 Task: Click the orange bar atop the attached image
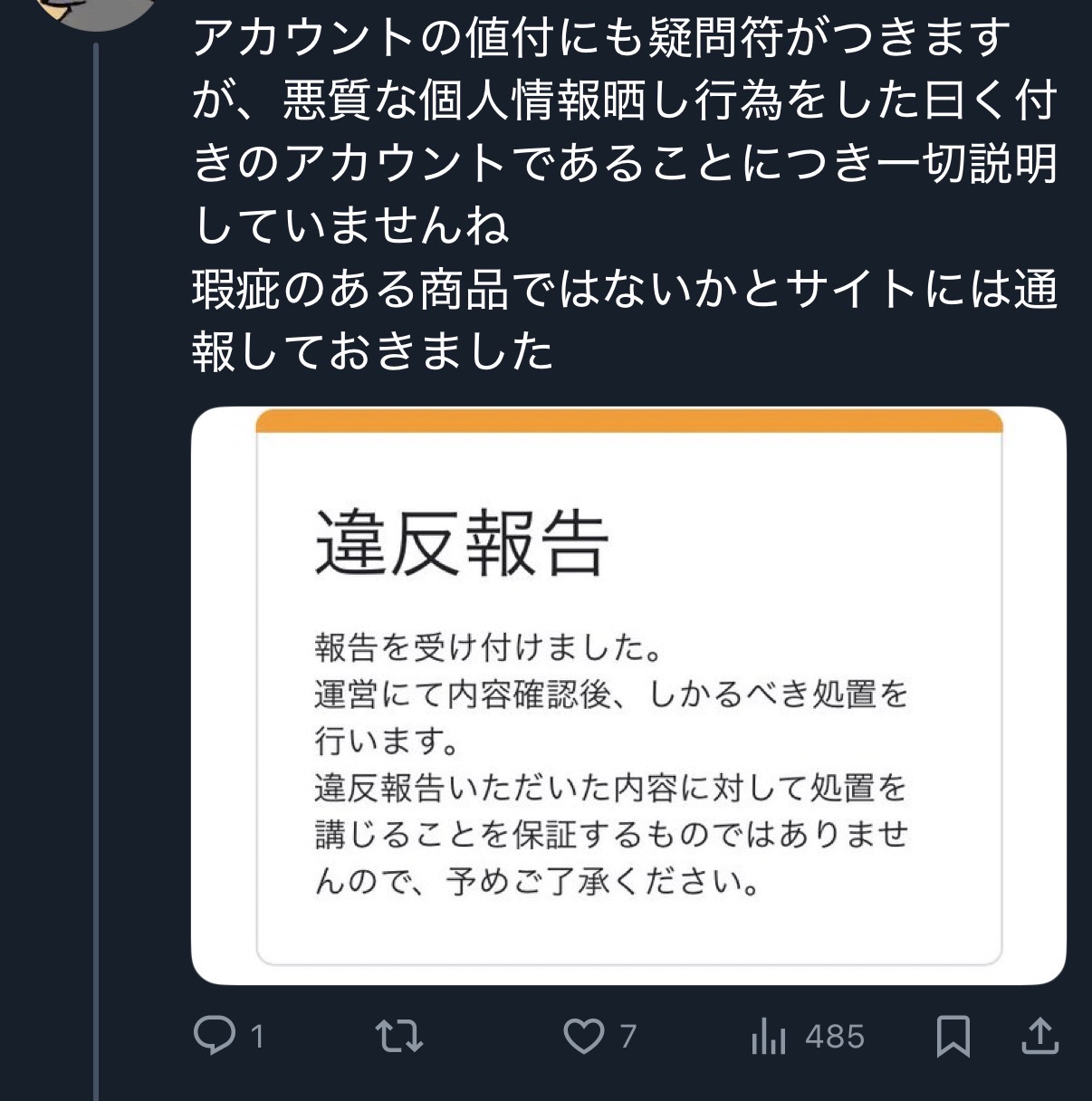point(628,421)
